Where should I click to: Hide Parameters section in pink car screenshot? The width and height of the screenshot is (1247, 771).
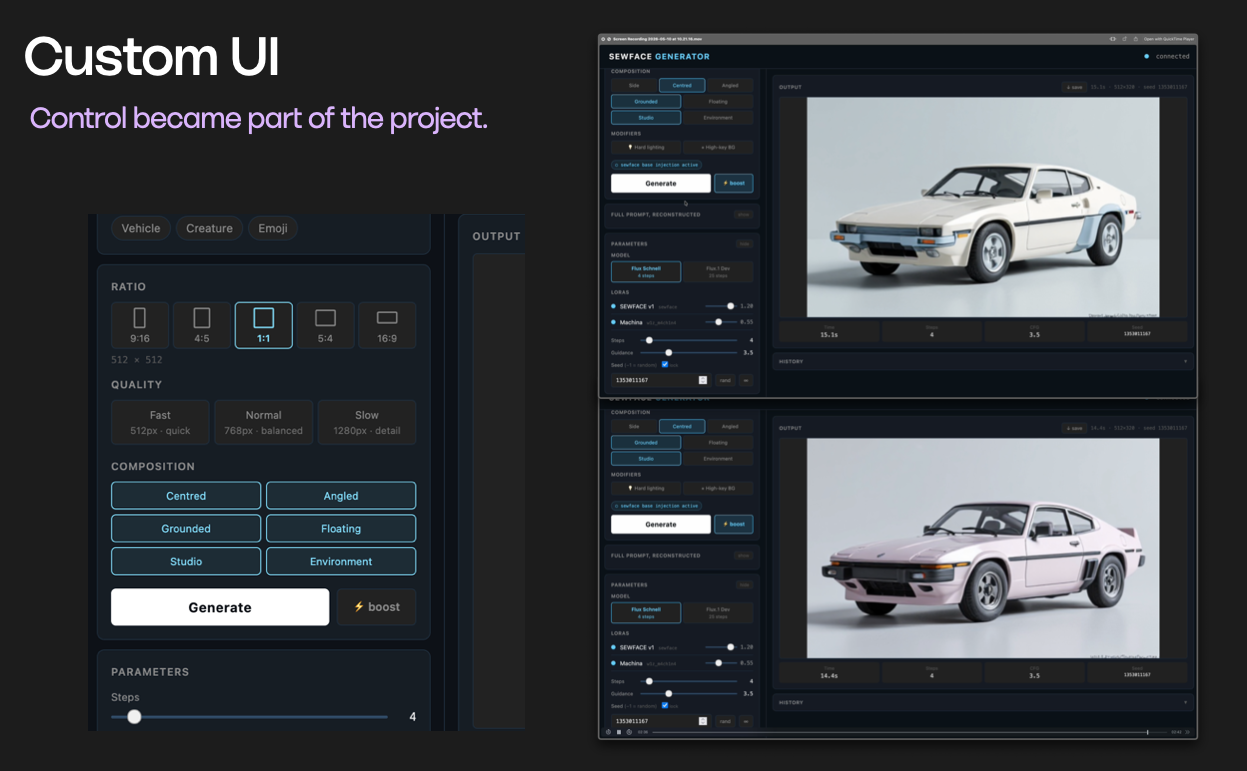744,584
